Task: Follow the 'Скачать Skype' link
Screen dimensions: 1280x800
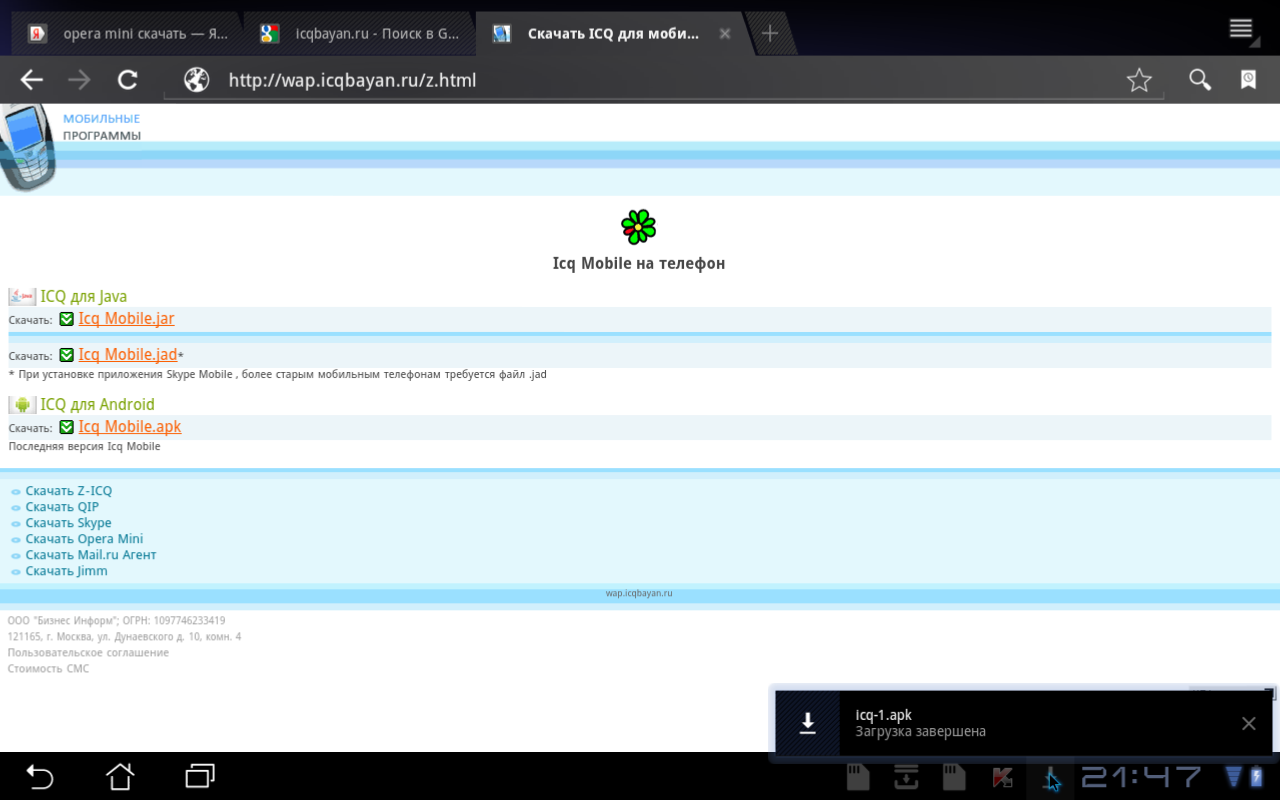Action: pos(68,523)
